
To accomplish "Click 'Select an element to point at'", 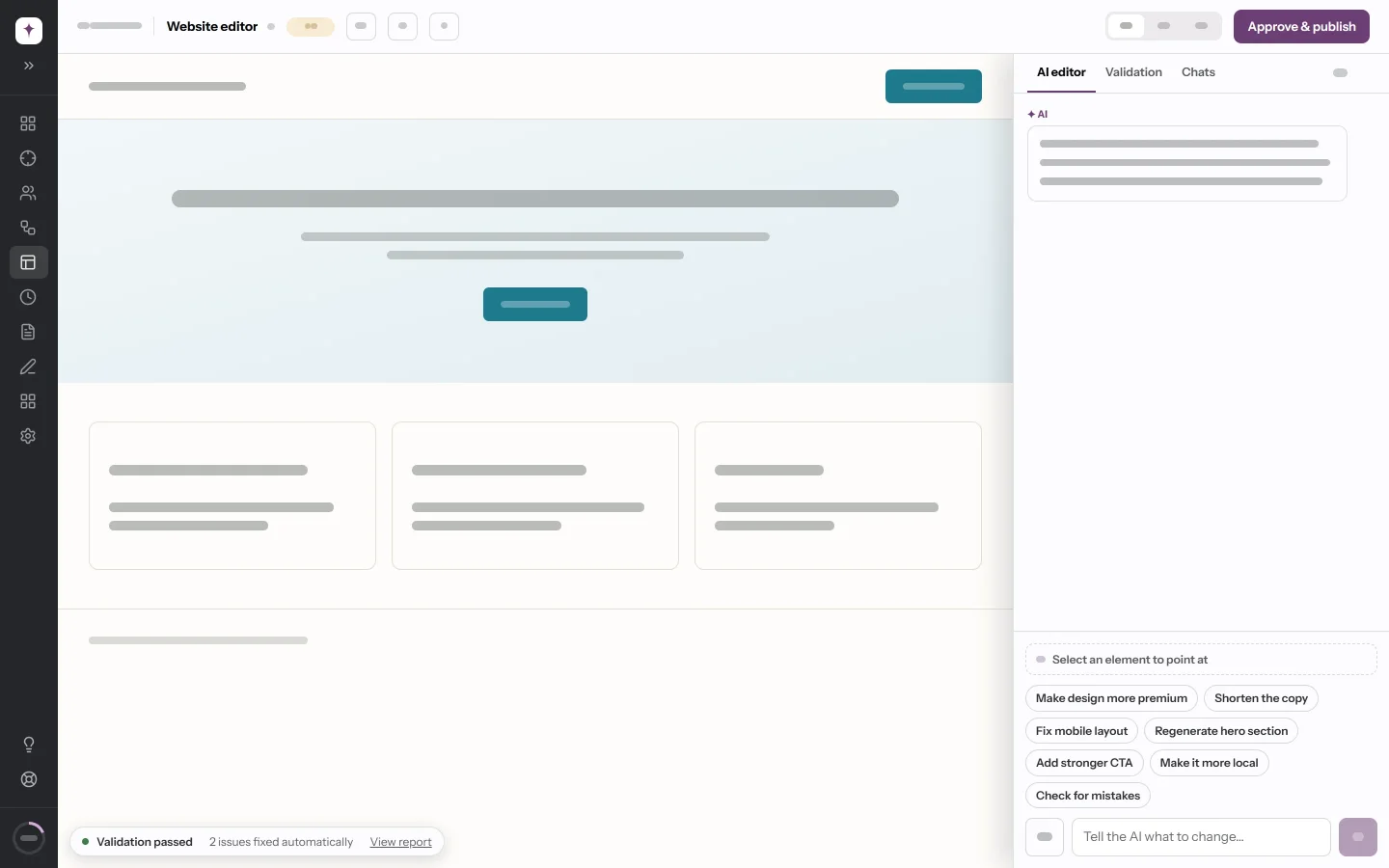I will pyautogui.click(x=1201, y=660).
